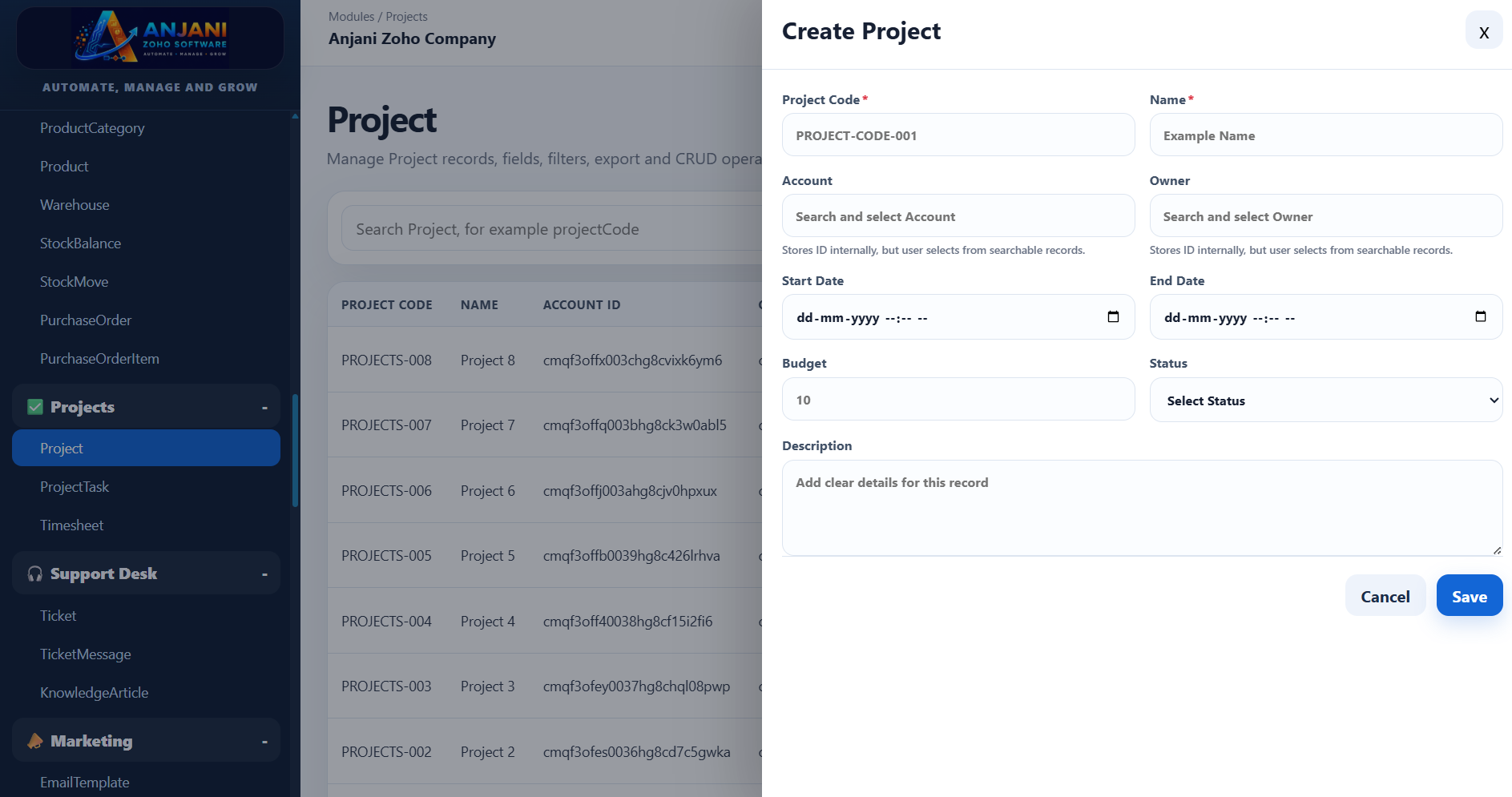Screen dimensions: 1512x797
Task: Open PurchaseOrderItem in the sidebar
Action: point(99,359)
